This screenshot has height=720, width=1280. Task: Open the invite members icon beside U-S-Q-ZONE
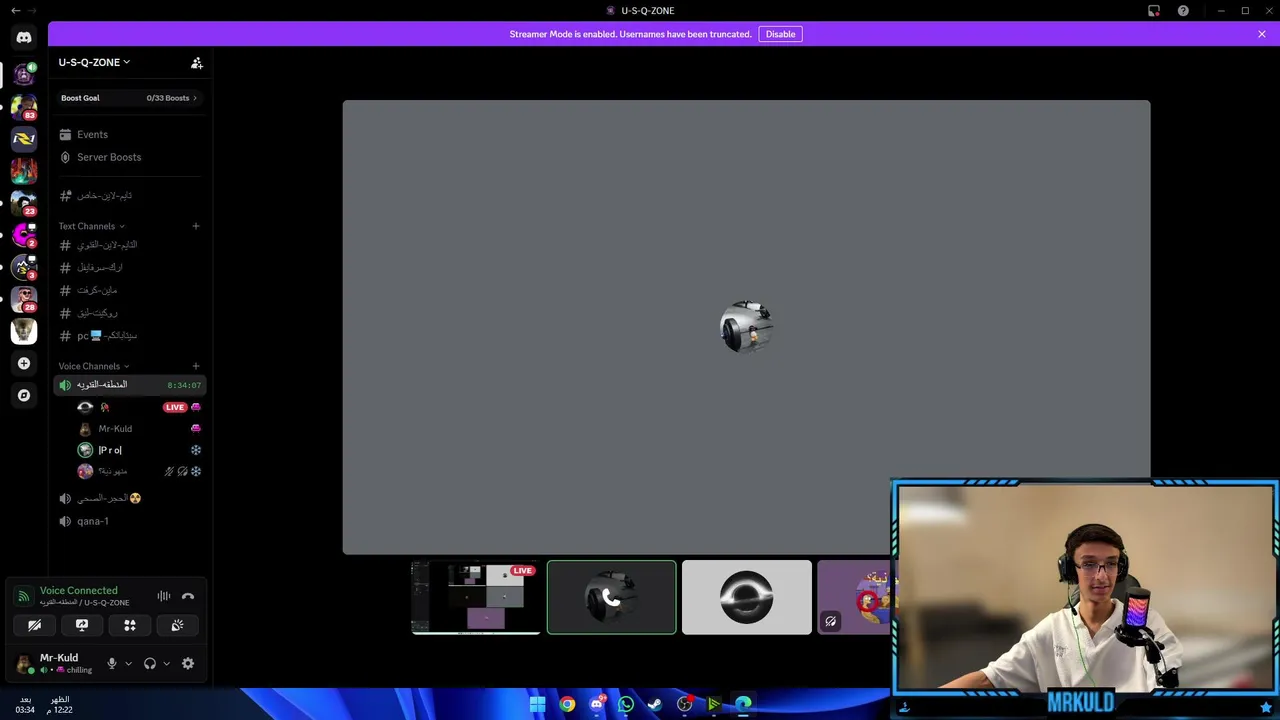(197, 62)
